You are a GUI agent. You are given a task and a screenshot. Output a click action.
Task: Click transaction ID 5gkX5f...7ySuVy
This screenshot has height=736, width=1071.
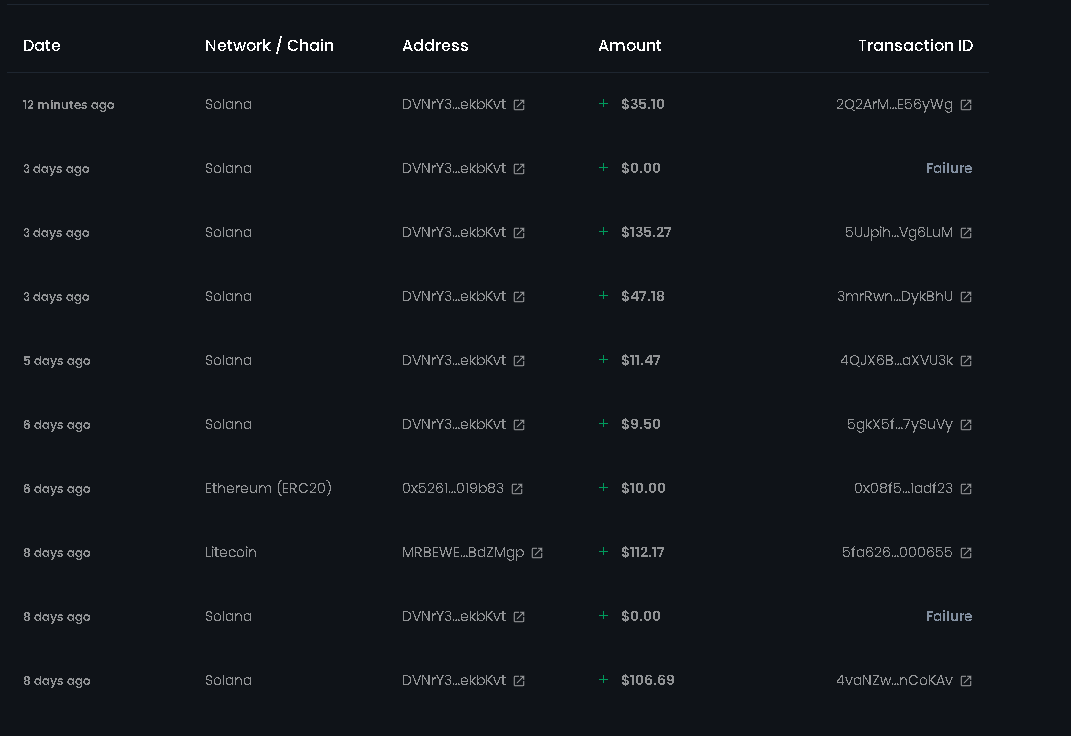tap(900, 424)
